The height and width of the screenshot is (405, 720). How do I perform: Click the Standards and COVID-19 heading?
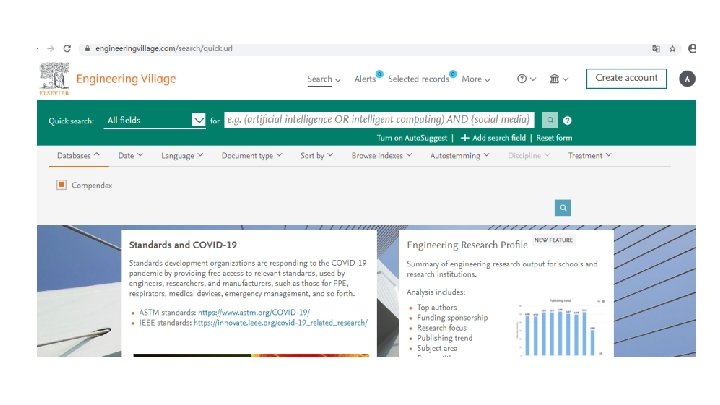(183, 245)
